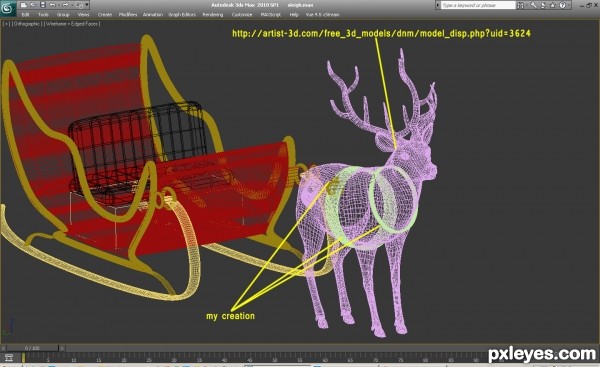Open the Tools menu
The image size is (600, 367).
pos(43,15)
